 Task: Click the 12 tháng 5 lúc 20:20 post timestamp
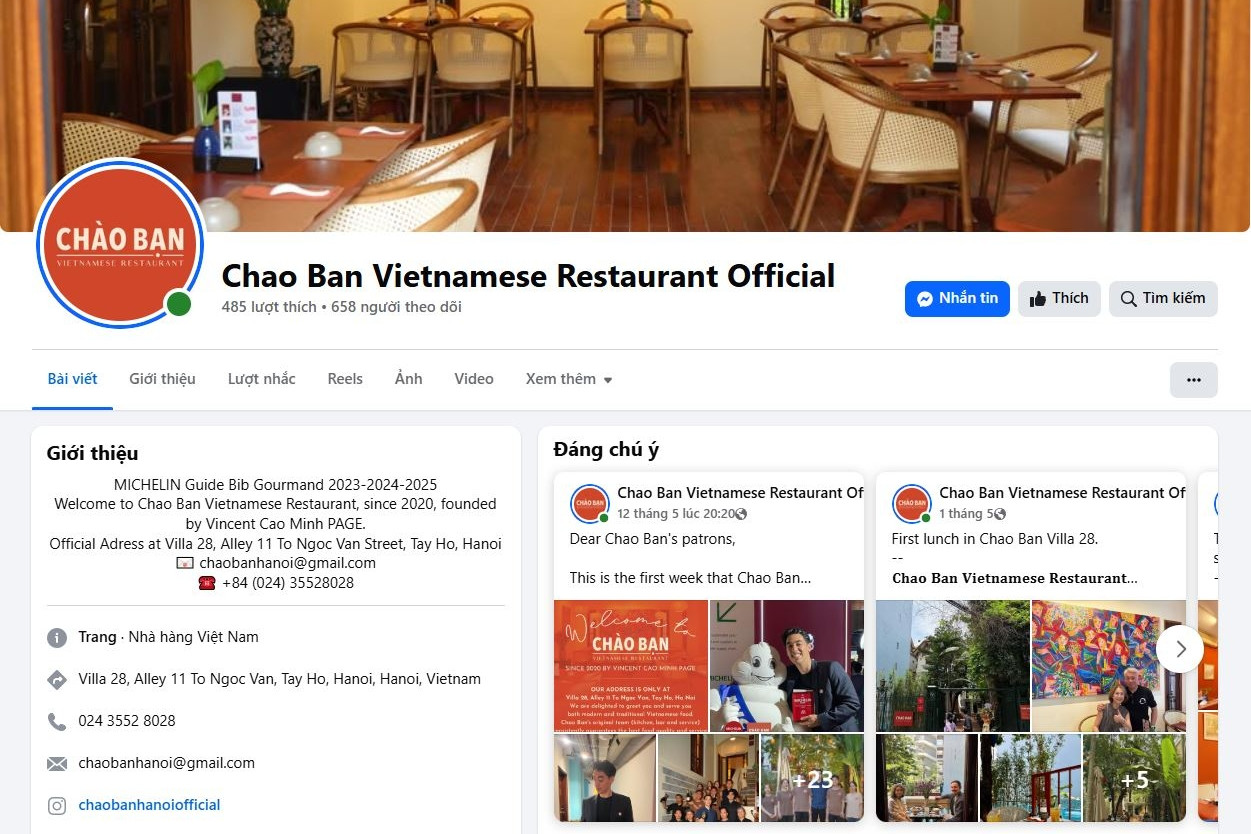coord(676,514)
